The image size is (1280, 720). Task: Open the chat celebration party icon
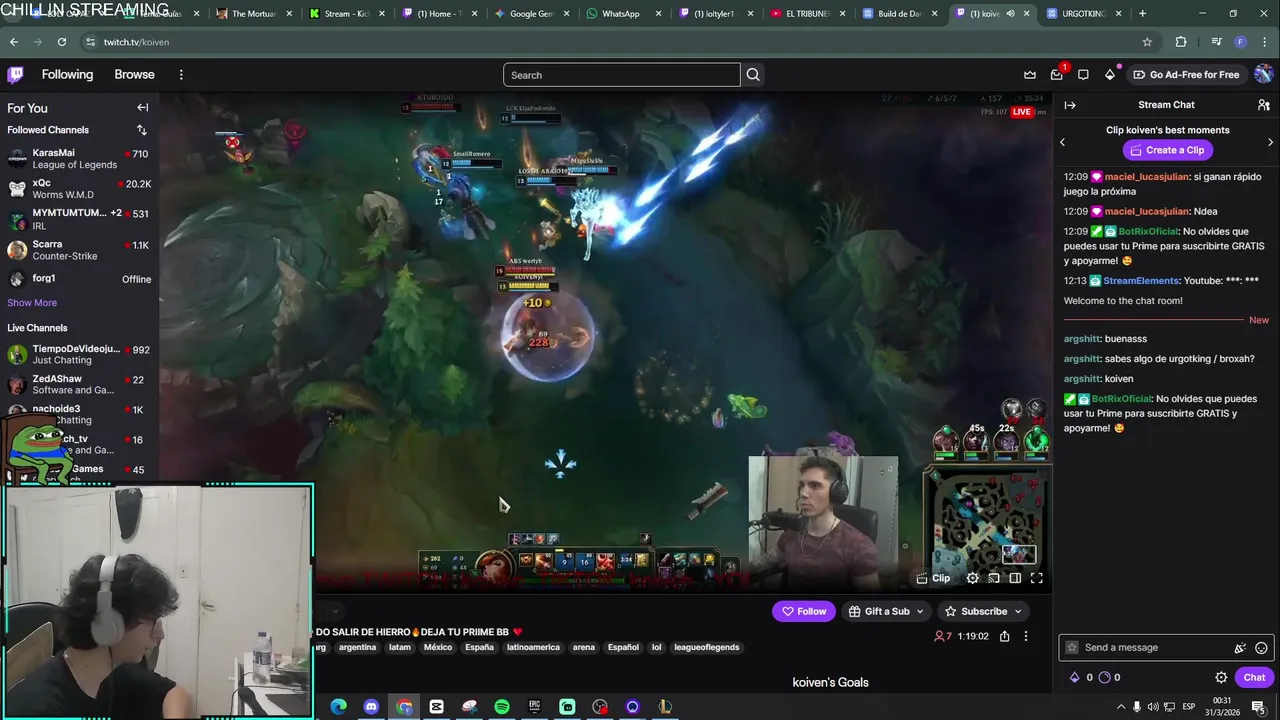click(x=1240, y=647)
